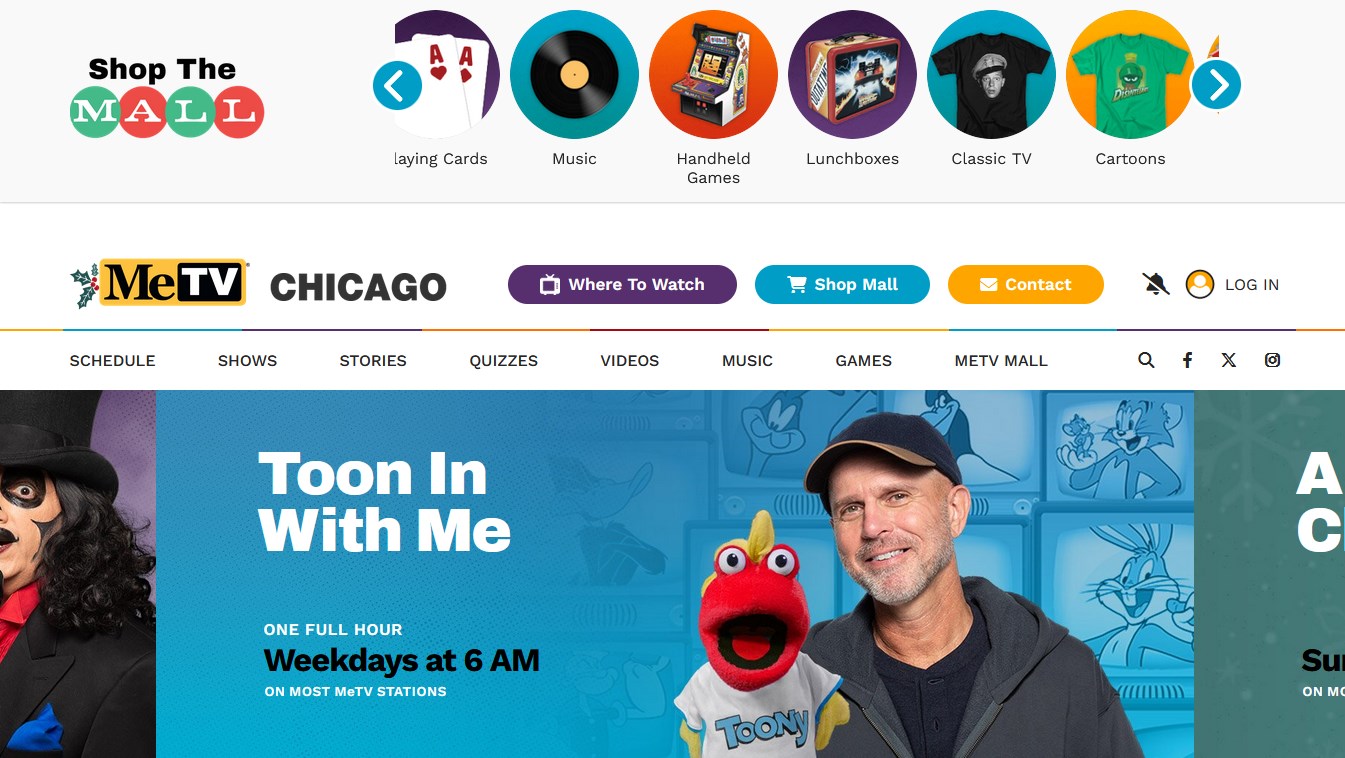The width and height of the screenshot is (1345, 758).
Task: Open the MeTV Facebook page icon
Action: [1187, 361]
